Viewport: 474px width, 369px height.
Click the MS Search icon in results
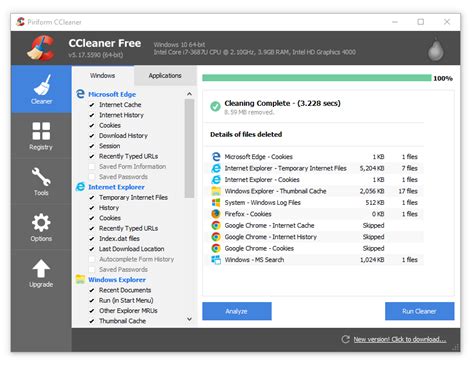point(216,260)
